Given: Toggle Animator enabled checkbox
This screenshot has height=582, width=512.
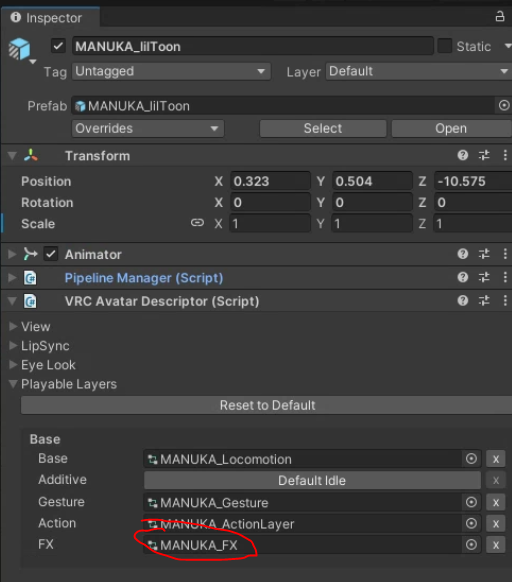Looking at the screenshot, I should tap(50, 254).
